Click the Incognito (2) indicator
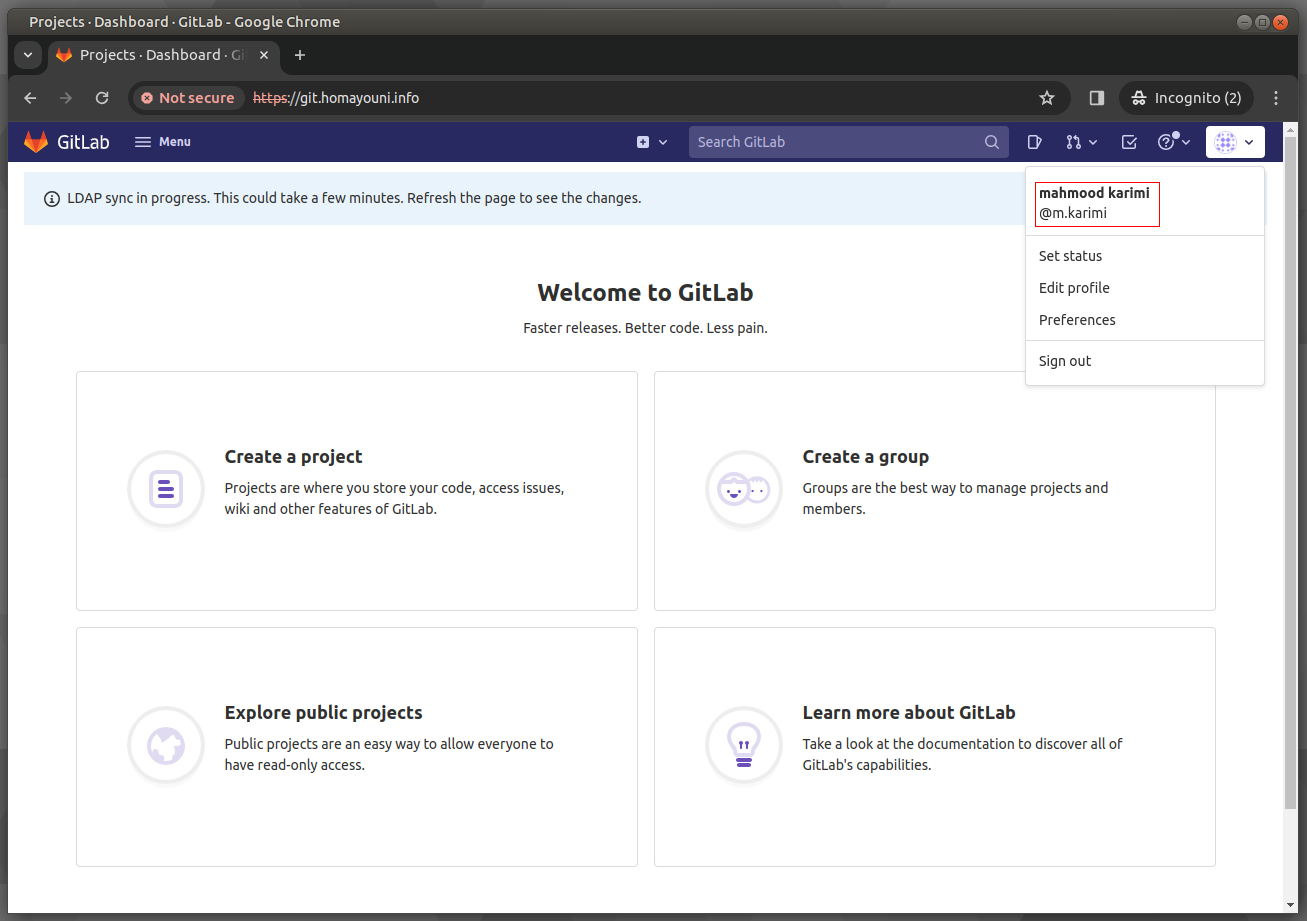Viewport: 1307px width, 921px height. coord(1186,98)
